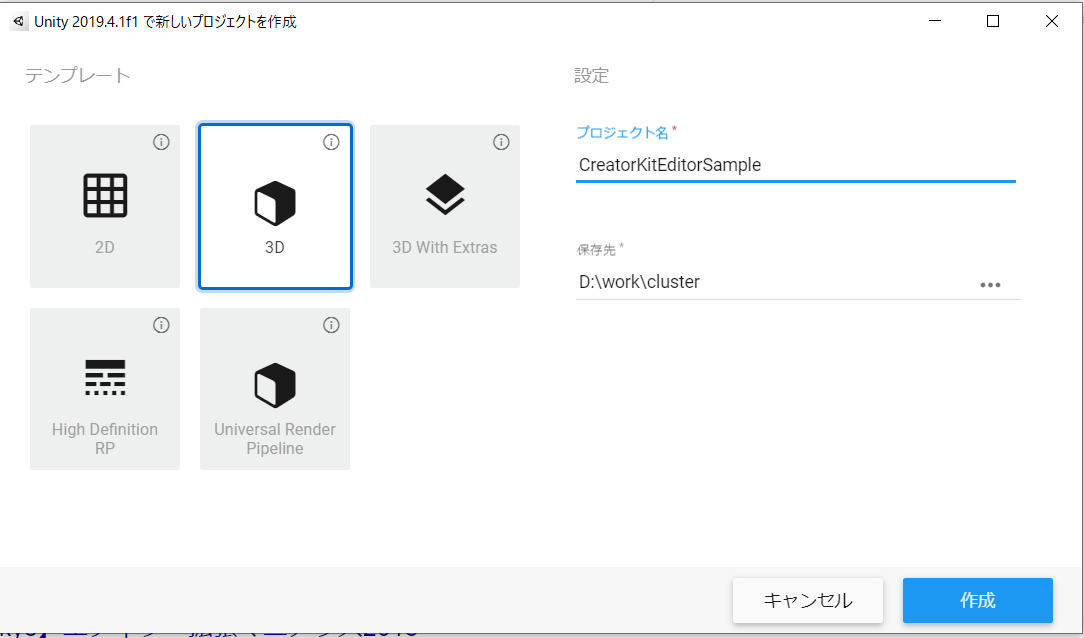Open info icon on 3D With Extras

coord(501,142)
